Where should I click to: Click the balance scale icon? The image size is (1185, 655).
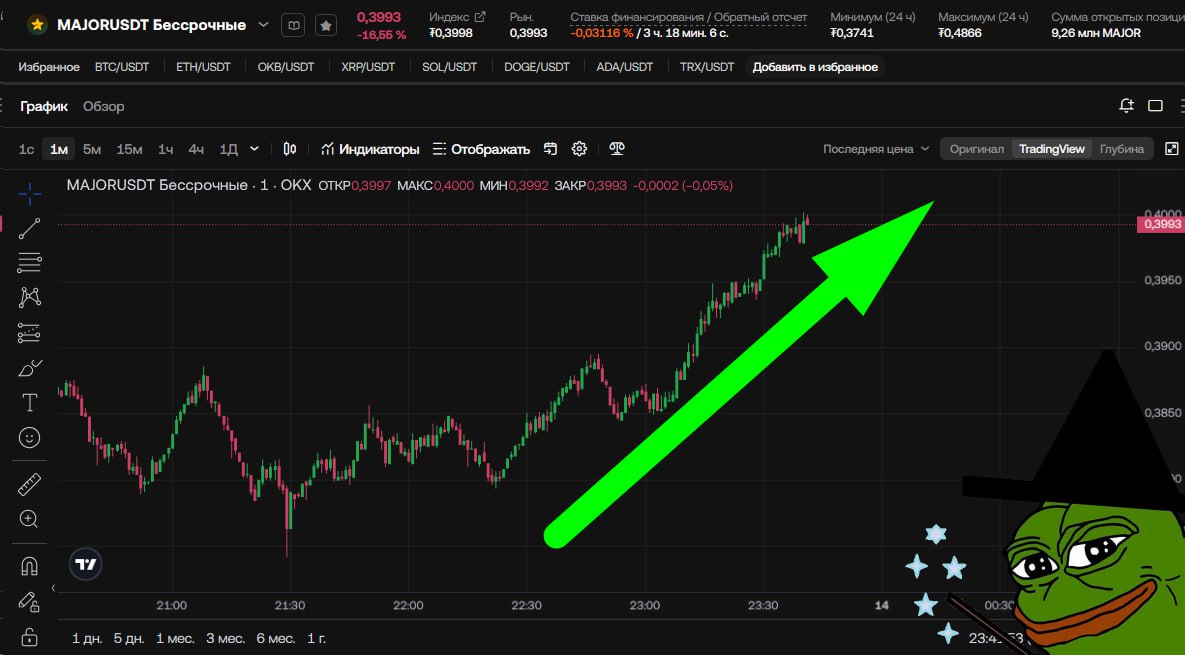click(x=617, y=149)
